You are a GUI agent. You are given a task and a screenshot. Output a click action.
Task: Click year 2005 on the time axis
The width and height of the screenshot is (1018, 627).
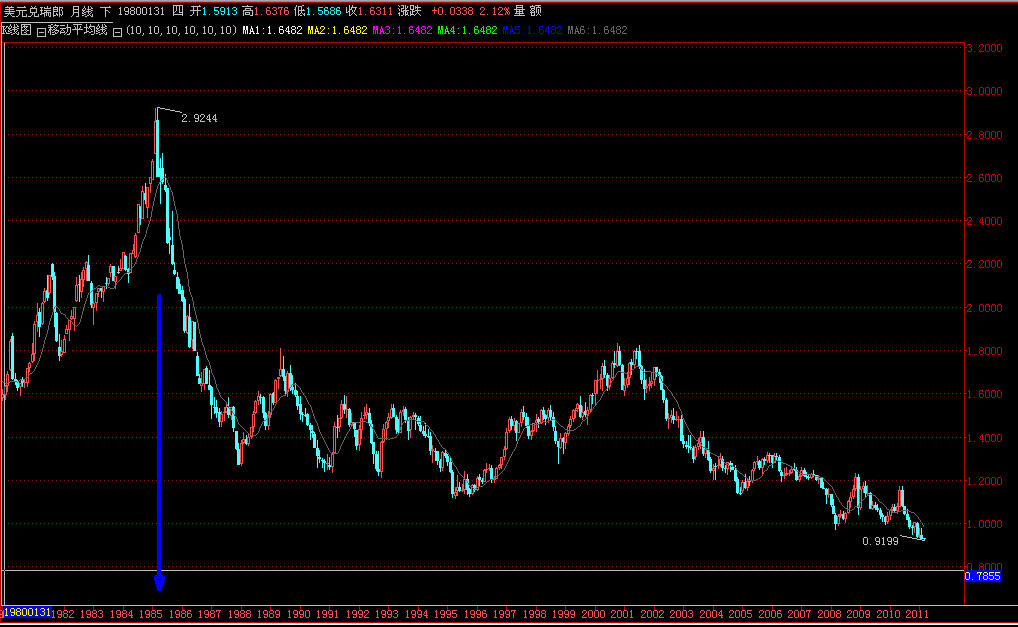740,614
